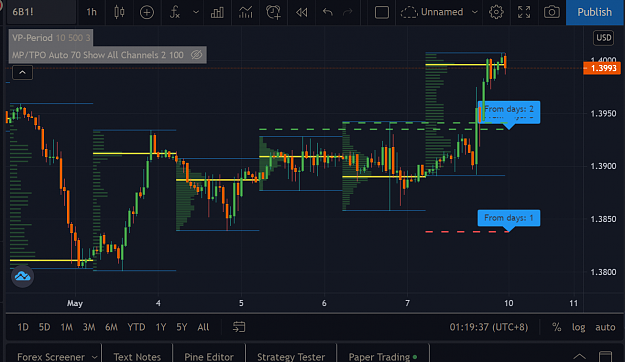Open the Text Notes tab
The width and height of the screenshot is (625, 362).
coord(137,356)
